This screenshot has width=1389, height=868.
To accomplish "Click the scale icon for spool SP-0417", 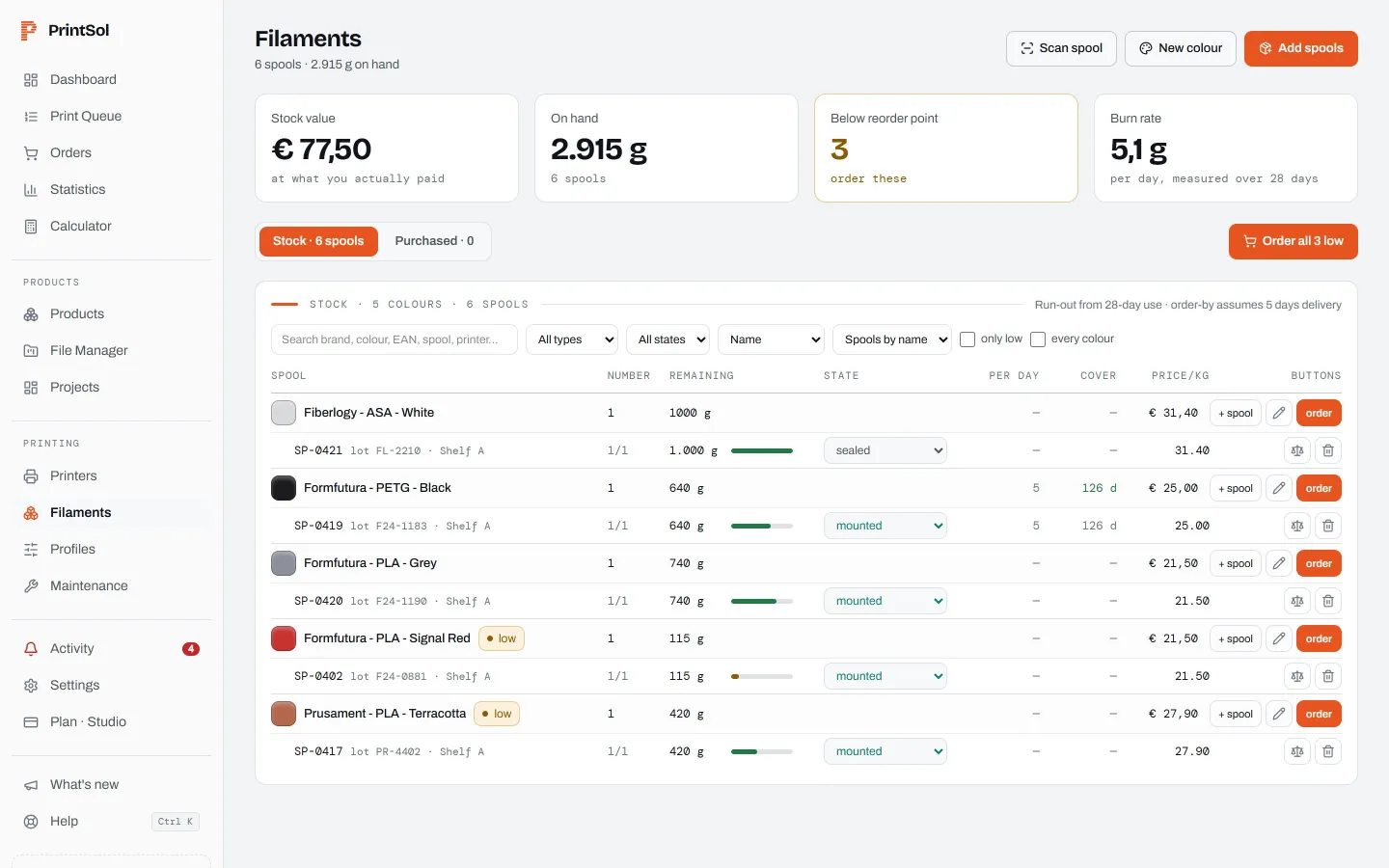I will click(x=1297, y=751).
